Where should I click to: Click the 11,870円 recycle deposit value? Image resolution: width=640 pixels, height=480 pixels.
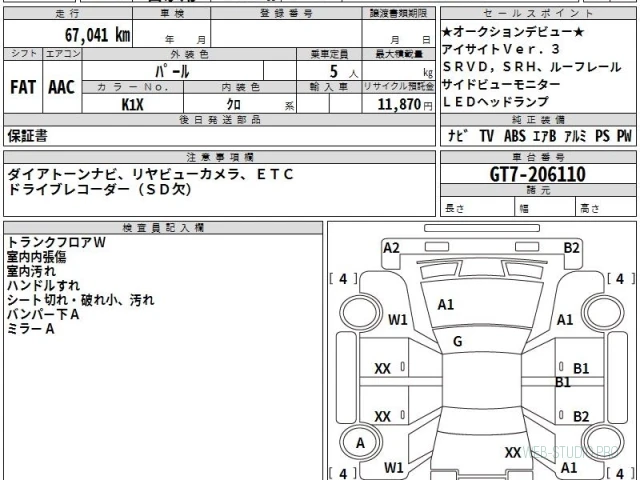tap(404, 104)
